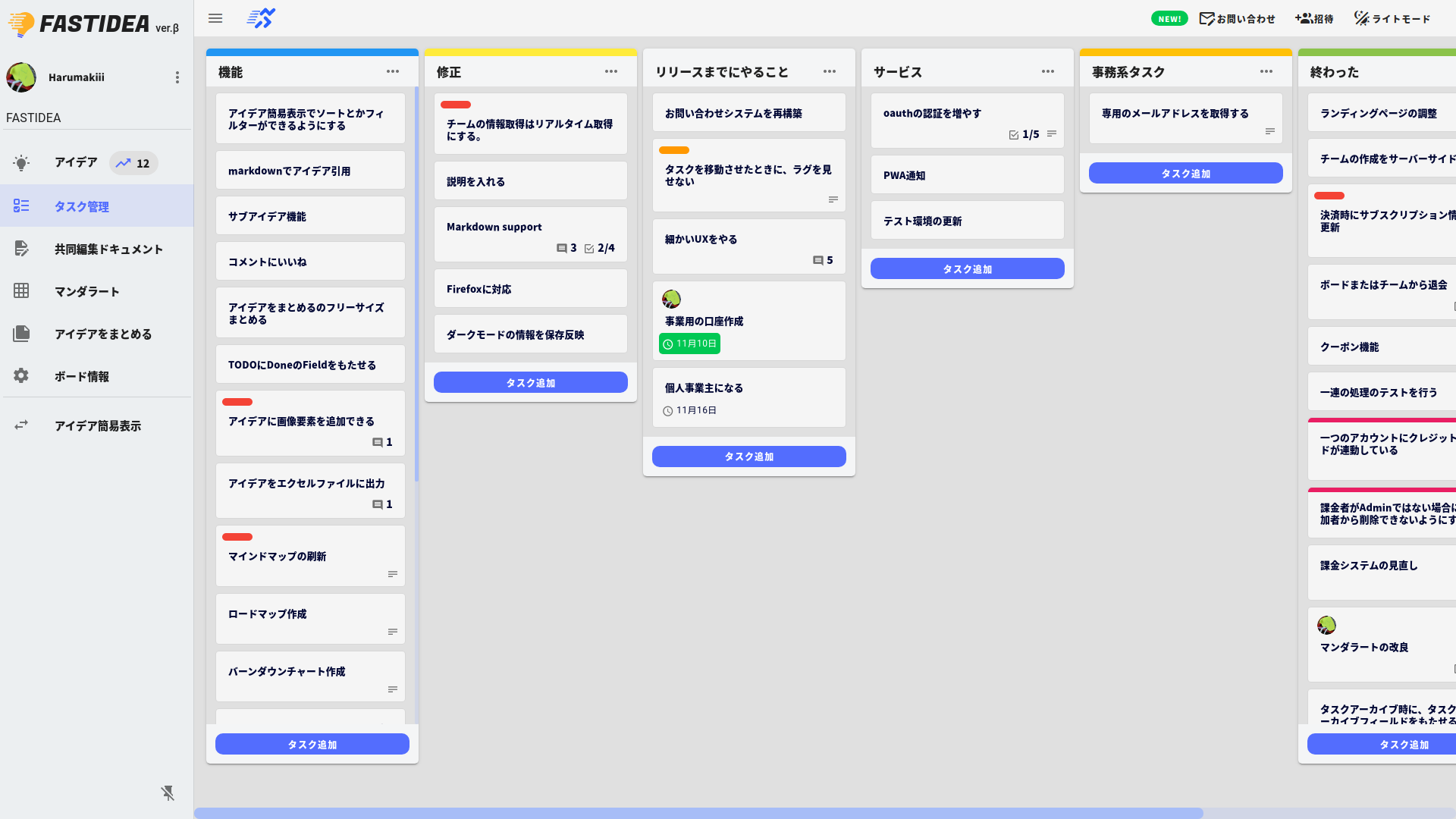Click the unpin sidebar icon

coord(168,793)
